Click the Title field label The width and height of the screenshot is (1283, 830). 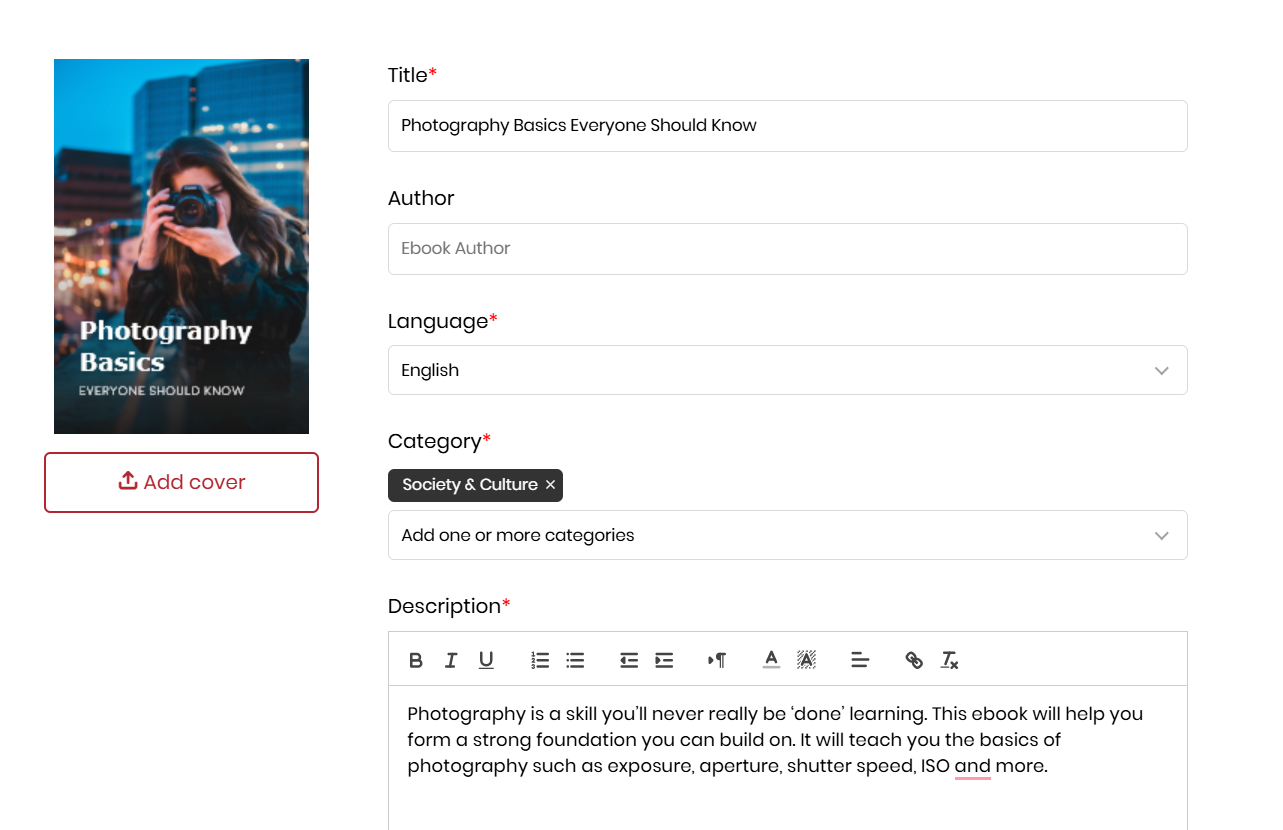[x=412, y=75]
